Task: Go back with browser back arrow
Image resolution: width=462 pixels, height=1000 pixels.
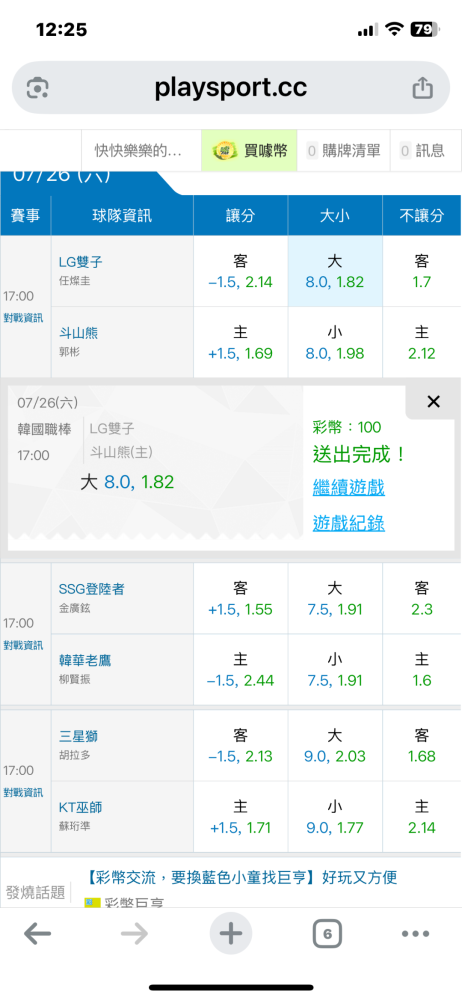Action: point(38,934)
